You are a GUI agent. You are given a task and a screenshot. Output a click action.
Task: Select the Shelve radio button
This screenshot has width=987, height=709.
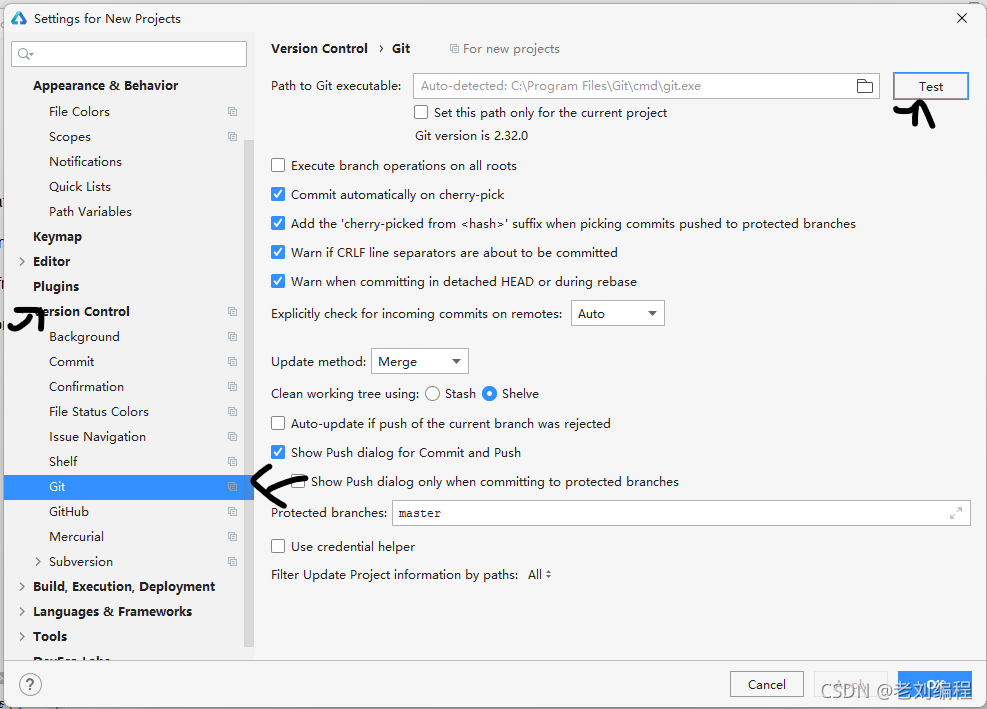coord(489,394)
